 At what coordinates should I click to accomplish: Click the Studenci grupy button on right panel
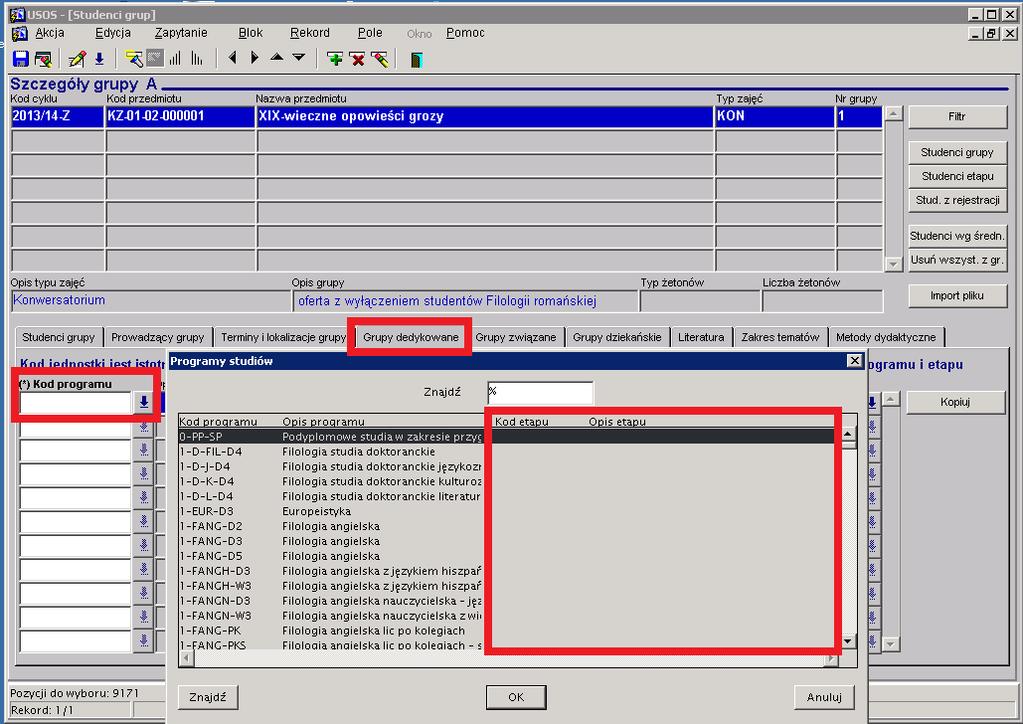click(x=957, y=152)
